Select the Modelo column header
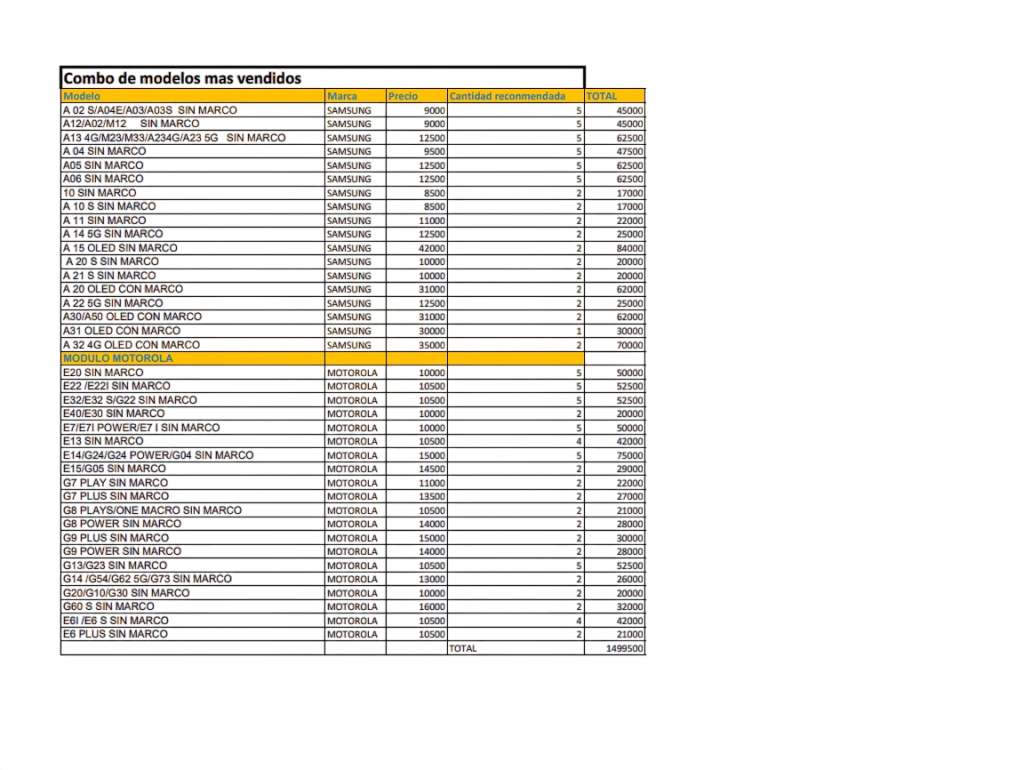 (x=82, y=96)
